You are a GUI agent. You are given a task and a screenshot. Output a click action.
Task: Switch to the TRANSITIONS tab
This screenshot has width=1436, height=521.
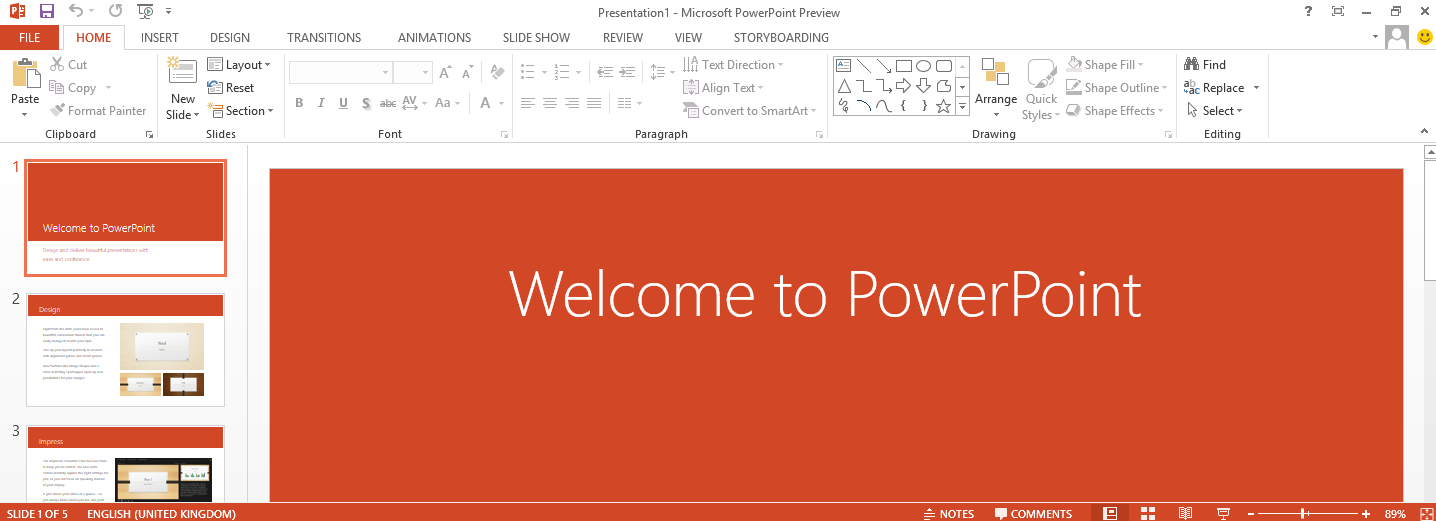tap(324, 38)
